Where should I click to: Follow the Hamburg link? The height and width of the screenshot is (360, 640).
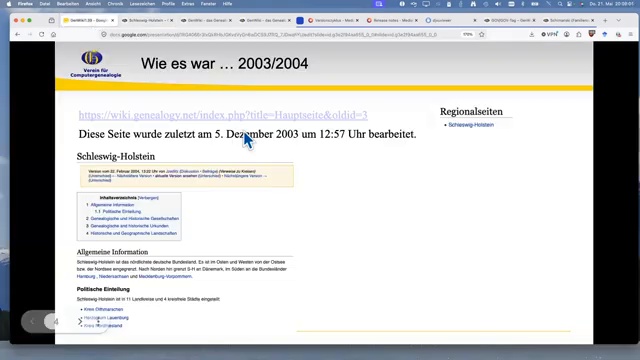click(x=86, y=276)
